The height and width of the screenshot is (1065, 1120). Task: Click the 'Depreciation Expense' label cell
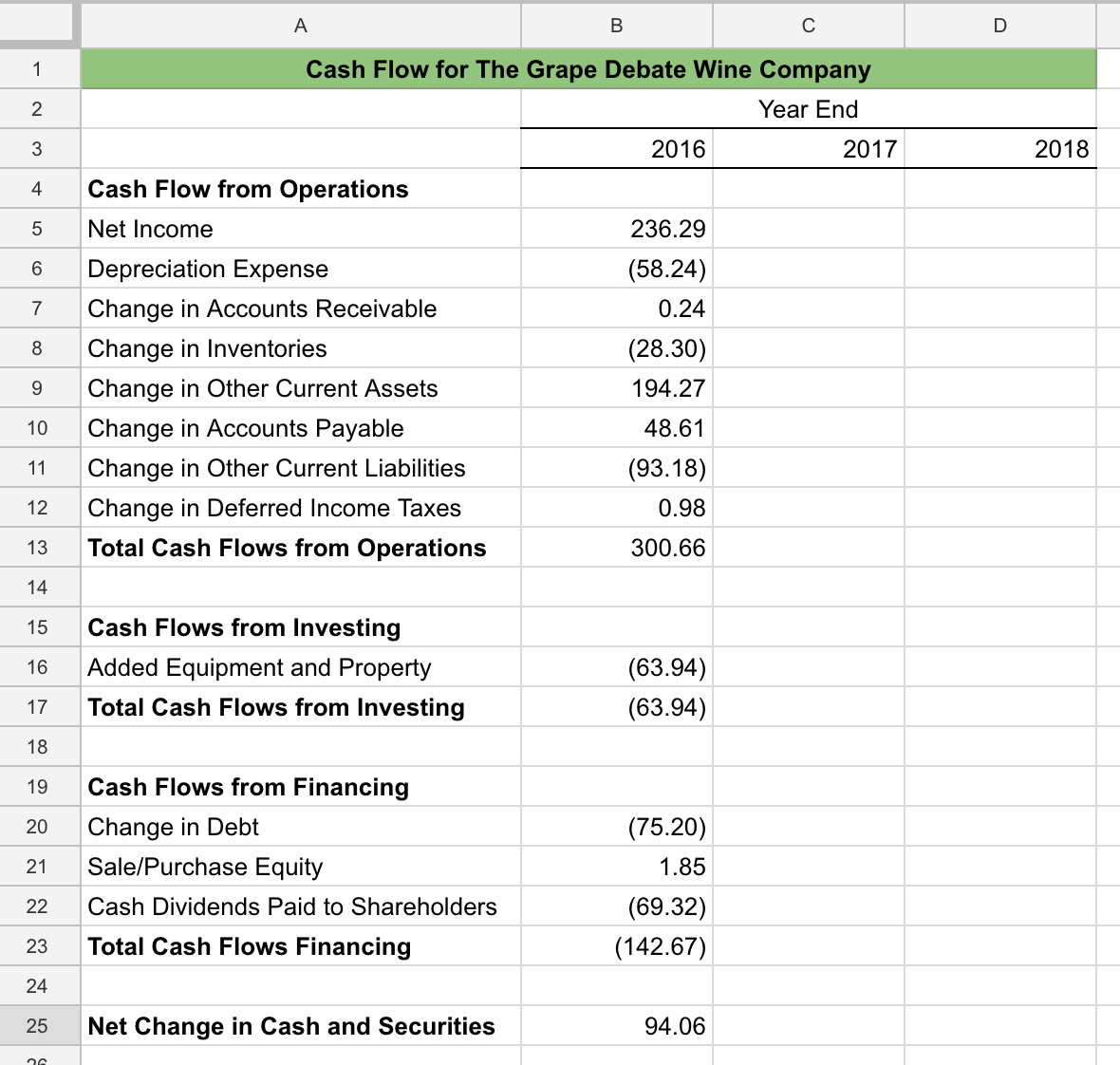point(301,270)
